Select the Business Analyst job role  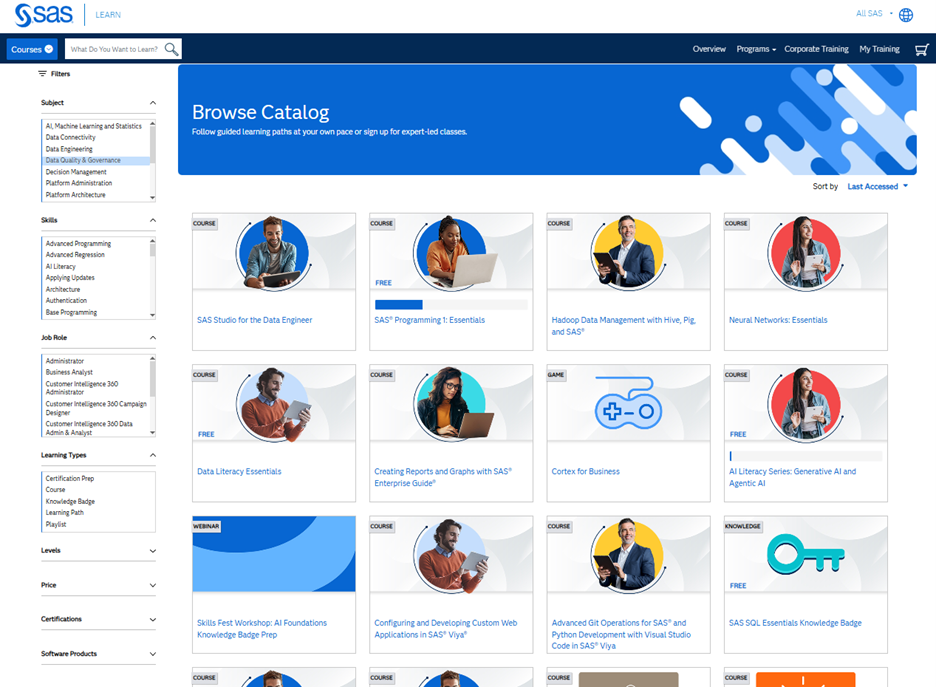click(x=69, y=372)
